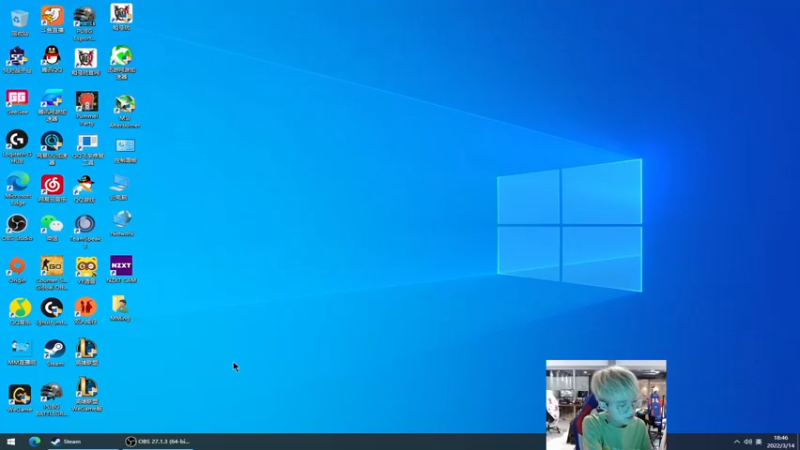This screenshot has width=800, height=450.
Task: Launch the NetEase UU accelerator icon
Action: [52, 148]
